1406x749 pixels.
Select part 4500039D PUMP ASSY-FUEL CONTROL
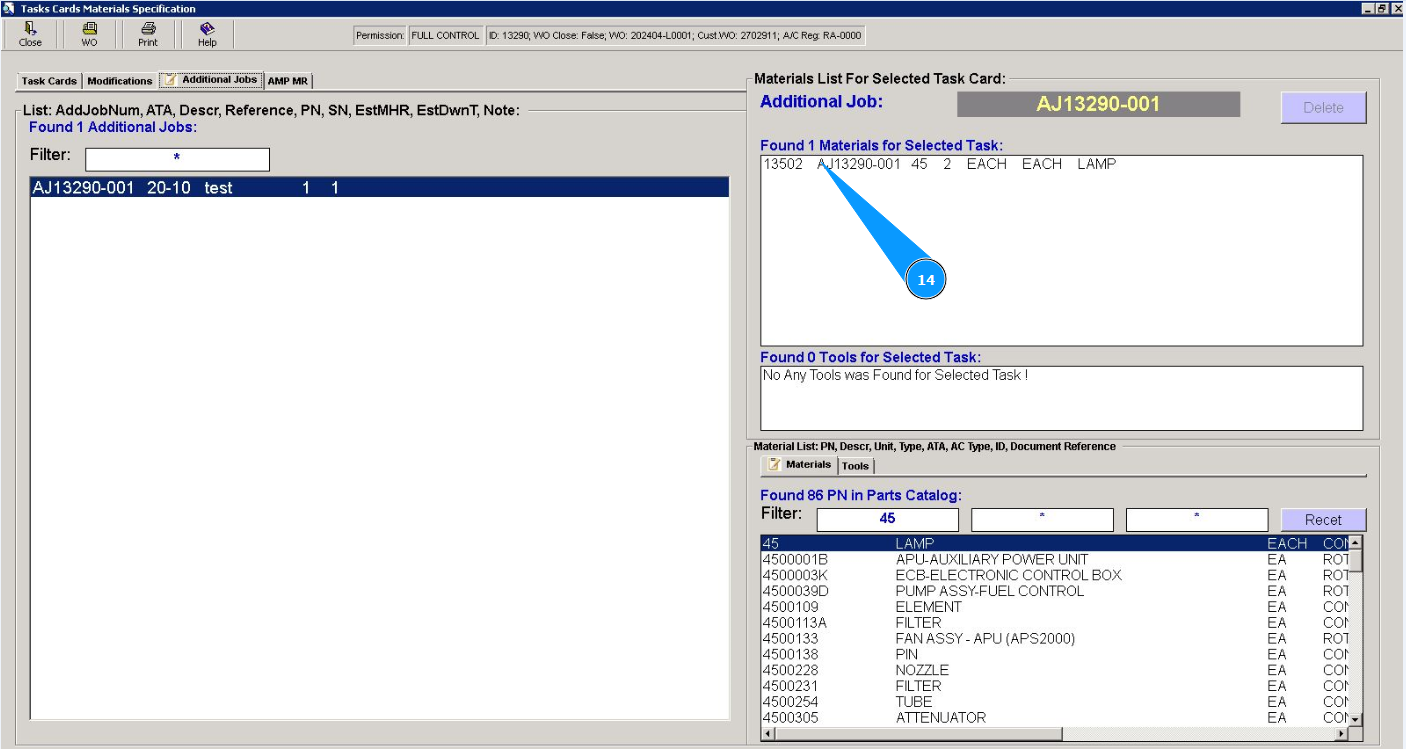click(x=1055, y=592)
